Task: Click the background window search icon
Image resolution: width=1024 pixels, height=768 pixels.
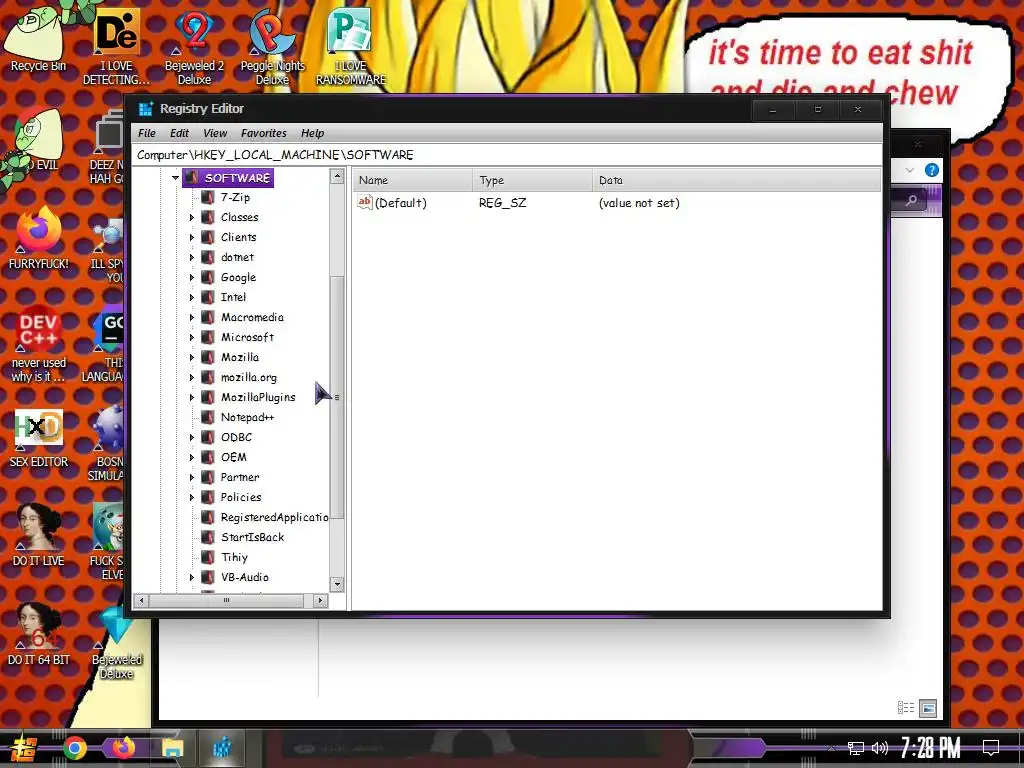Action: [x=911, y=200]
